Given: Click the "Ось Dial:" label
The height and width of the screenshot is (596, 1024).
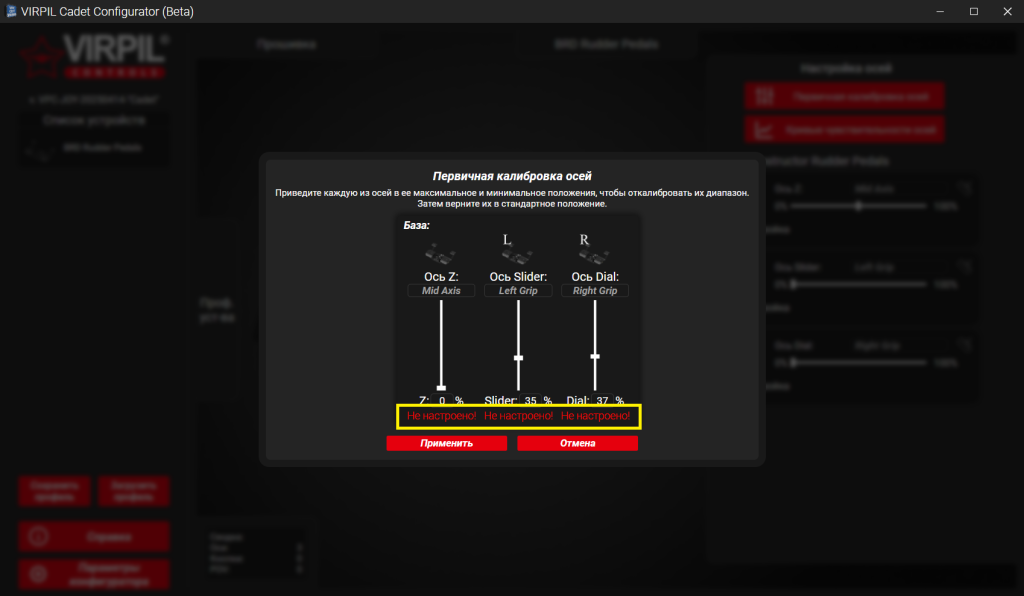Looking at the screenshot, I should click(x=595, y=277).
